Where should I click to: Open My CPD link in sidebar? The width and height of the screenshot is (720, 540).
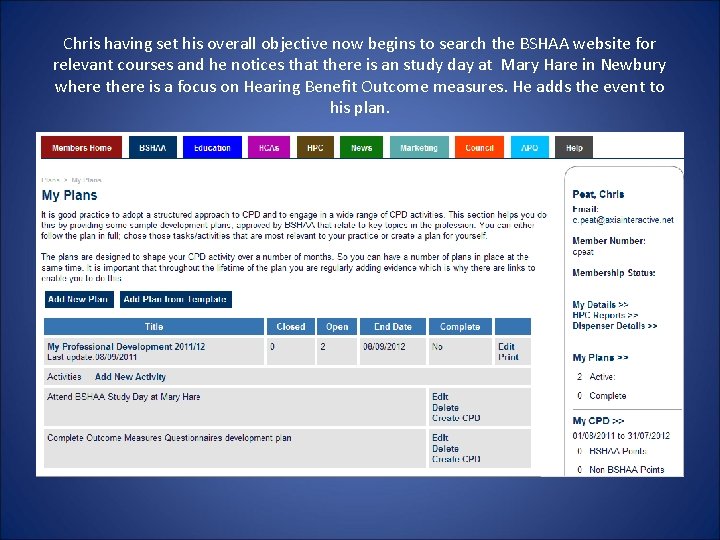coord(598,421)
